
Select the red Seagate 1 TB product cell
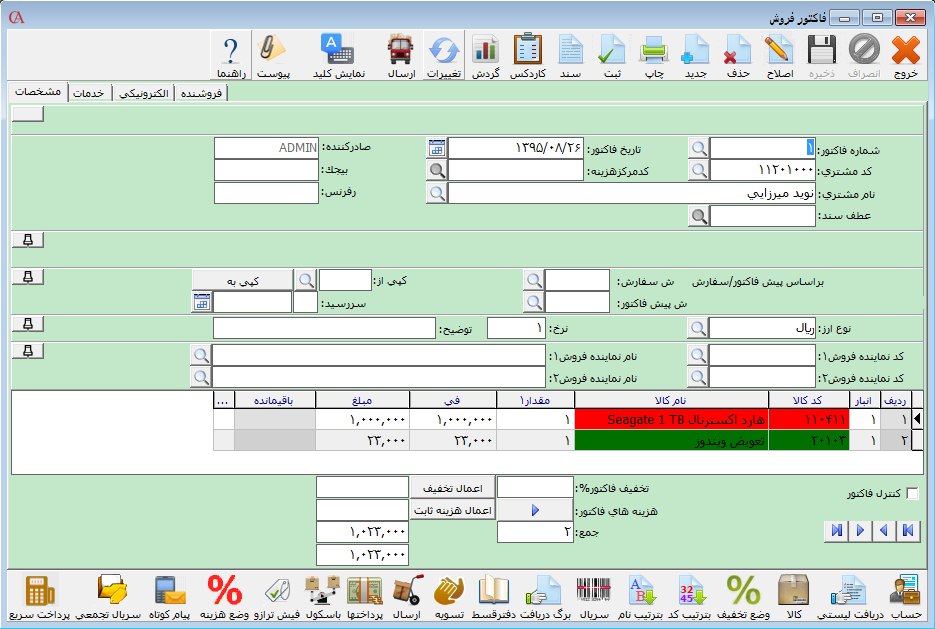click(672, 421)
